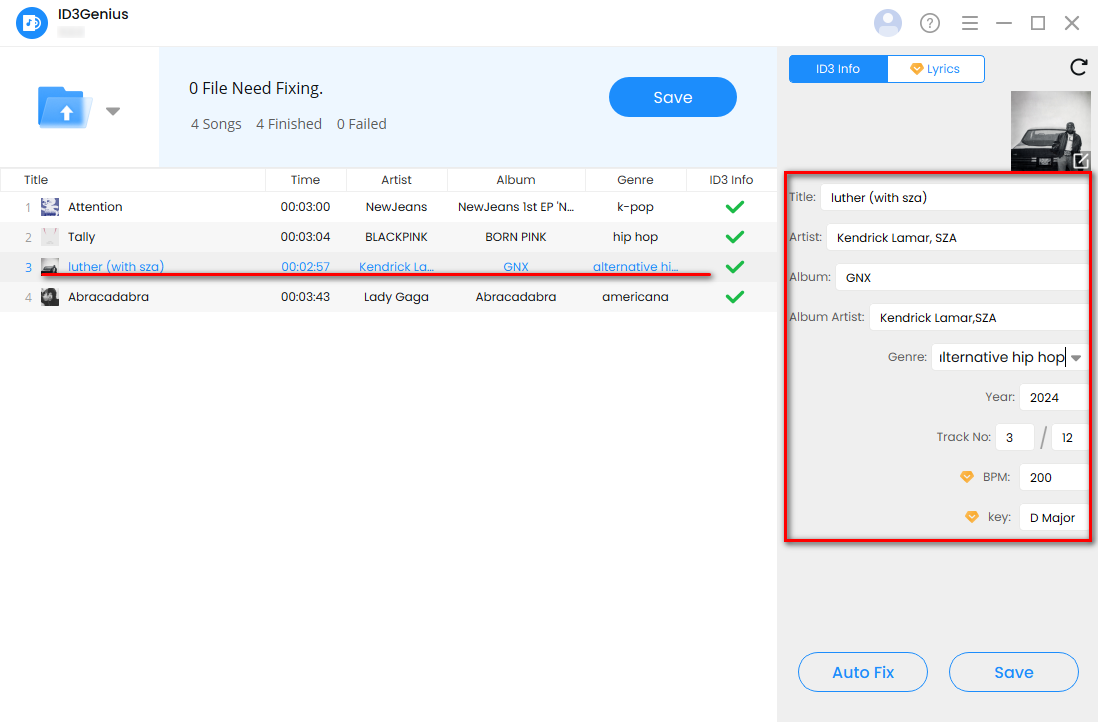The width and height of the screenshot is (1098, 722).
Task: Click the 00:03:04 time cell
Action: 305,237
